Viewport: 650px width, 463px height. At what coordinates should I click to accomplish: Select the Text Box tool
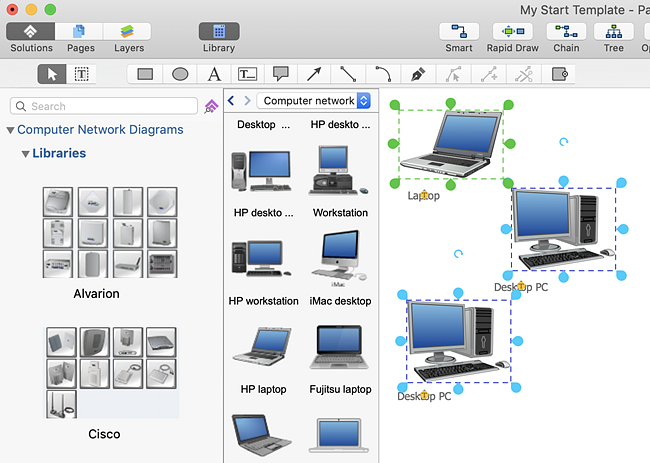pos(247,74)
